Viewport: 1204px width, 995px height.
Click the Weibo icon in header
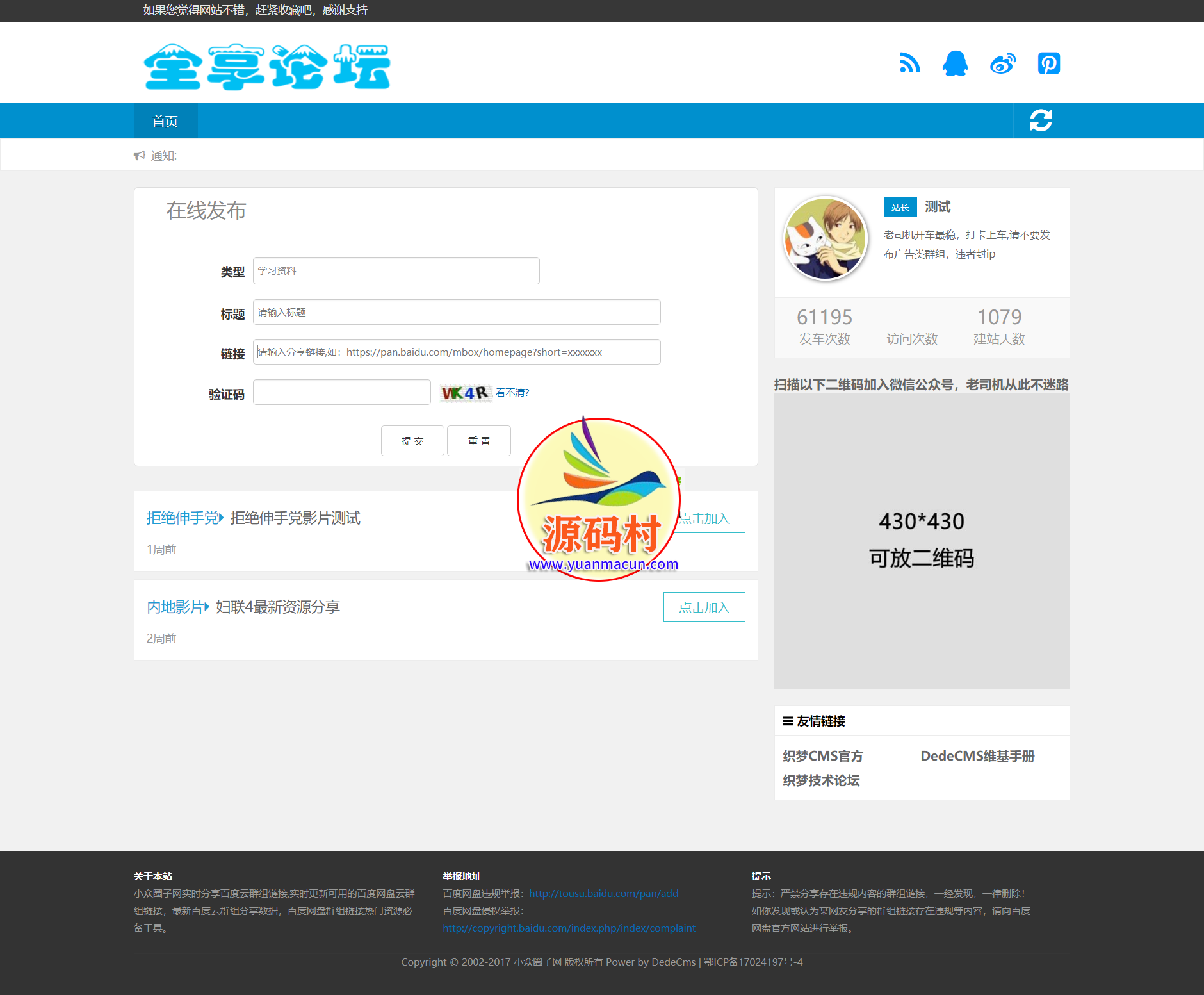tap(1002, 63)
